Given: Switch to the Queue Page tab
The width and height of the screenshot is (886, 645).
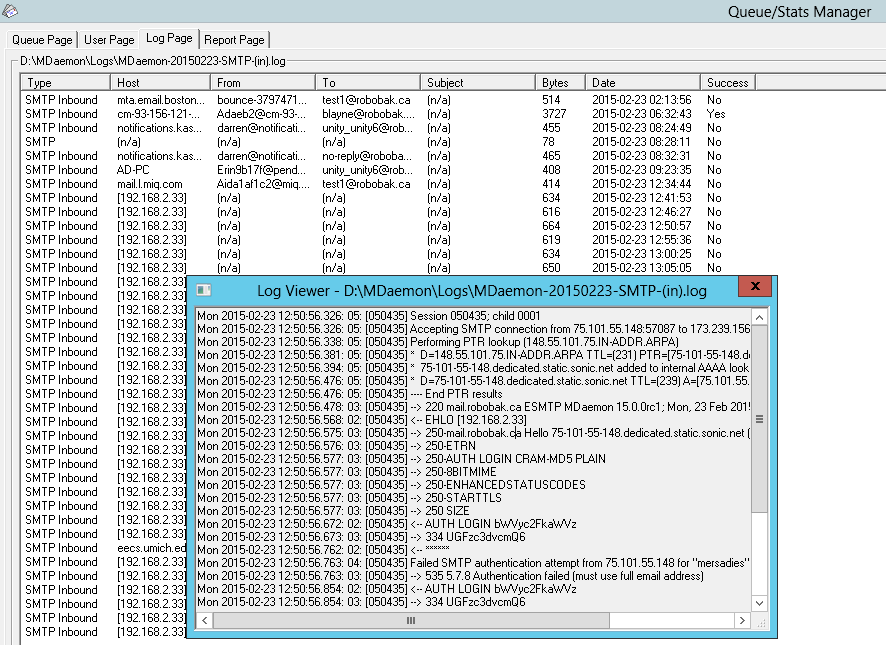Looking at the screenshot, I should (x=41, y=40).
